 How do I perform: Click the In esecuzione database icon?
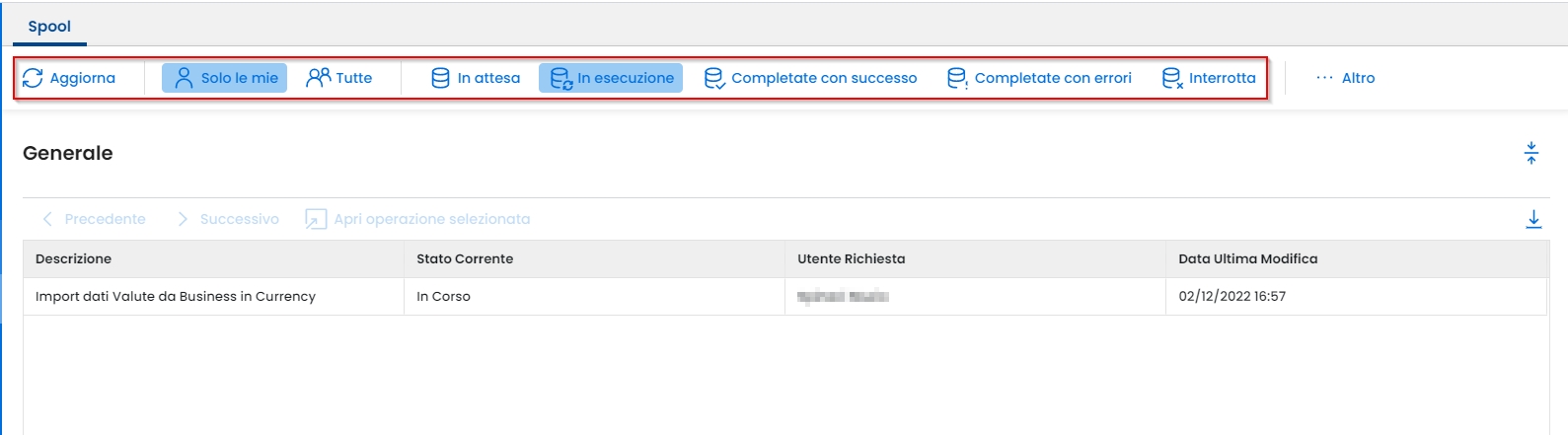[x=560, y=79]
